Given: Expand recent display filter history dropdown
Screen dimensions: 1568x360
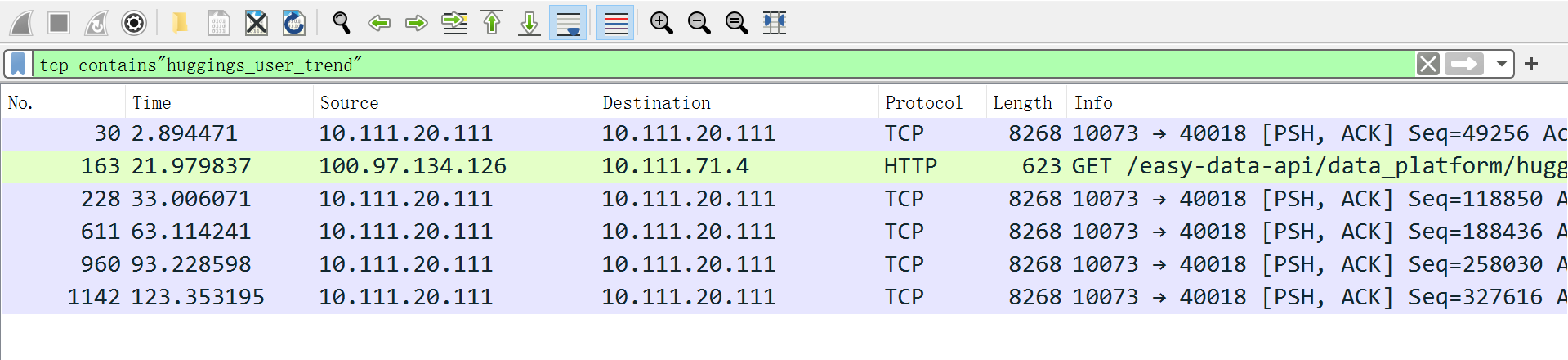Looking at the screenshot, I should [1502, 64].
